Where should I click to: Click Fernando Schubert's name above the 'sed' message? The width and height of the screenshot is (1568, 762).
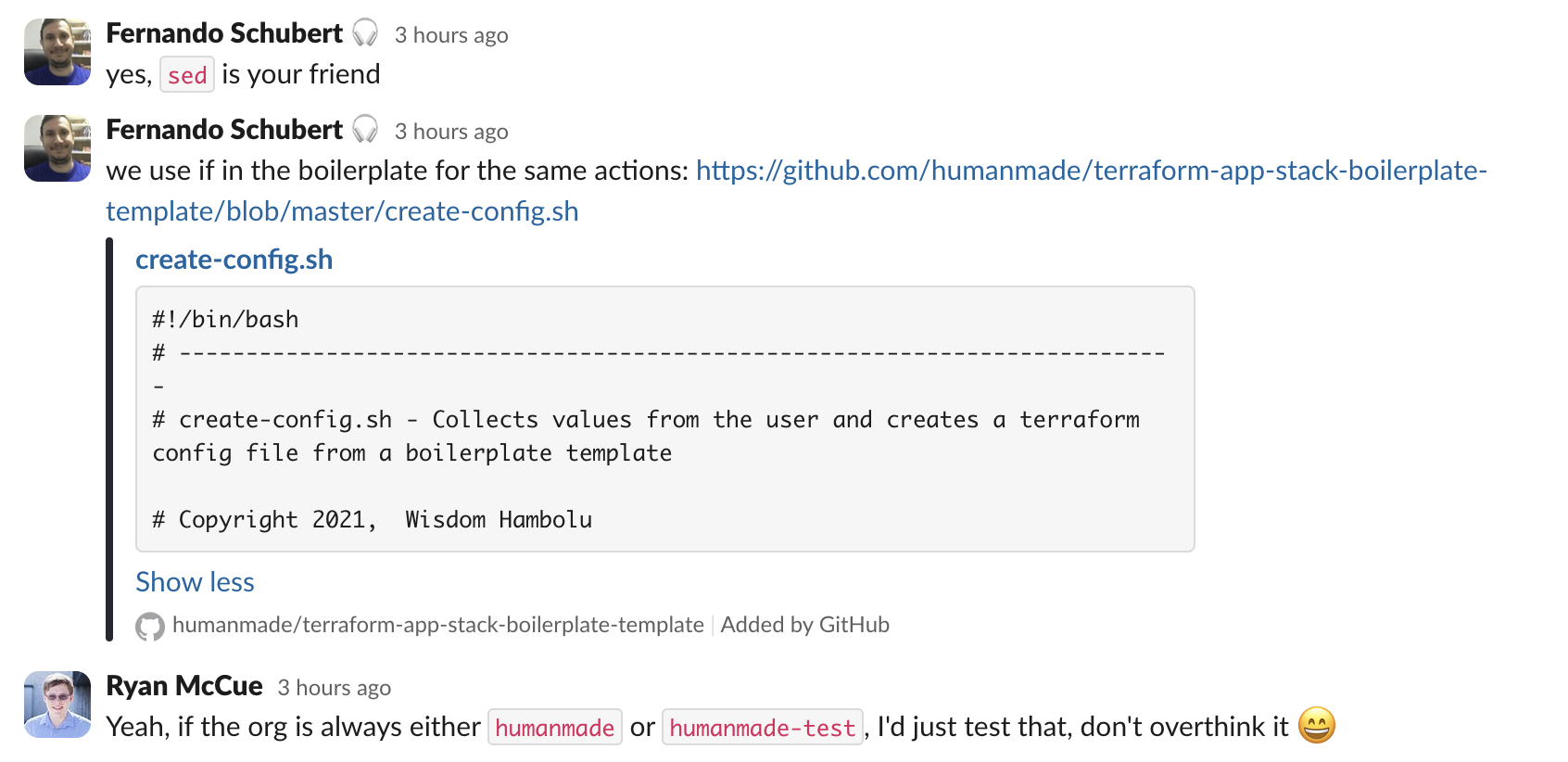click(224, 33)
